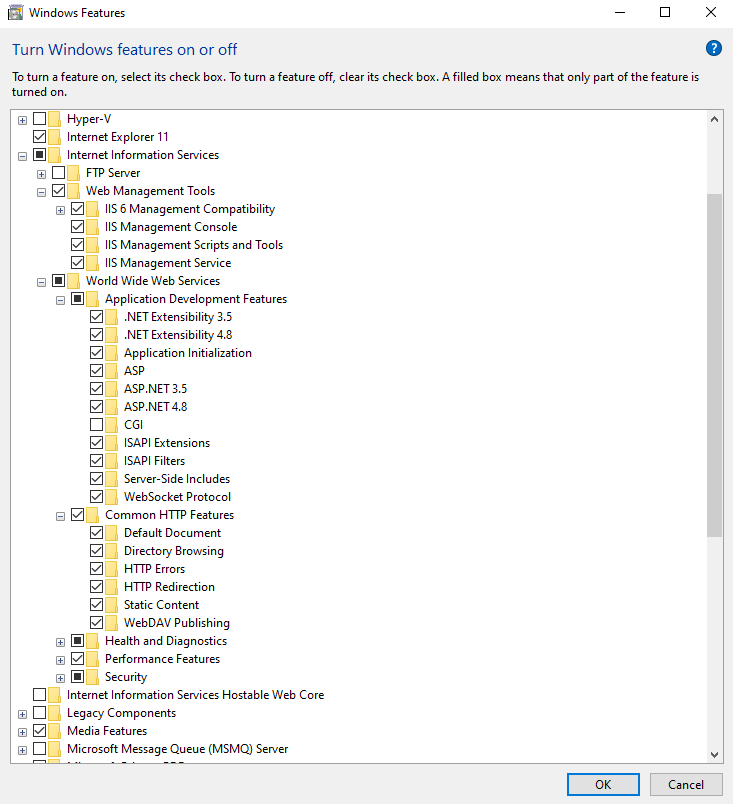Select the HTTP Errors item

click(154, 569)
